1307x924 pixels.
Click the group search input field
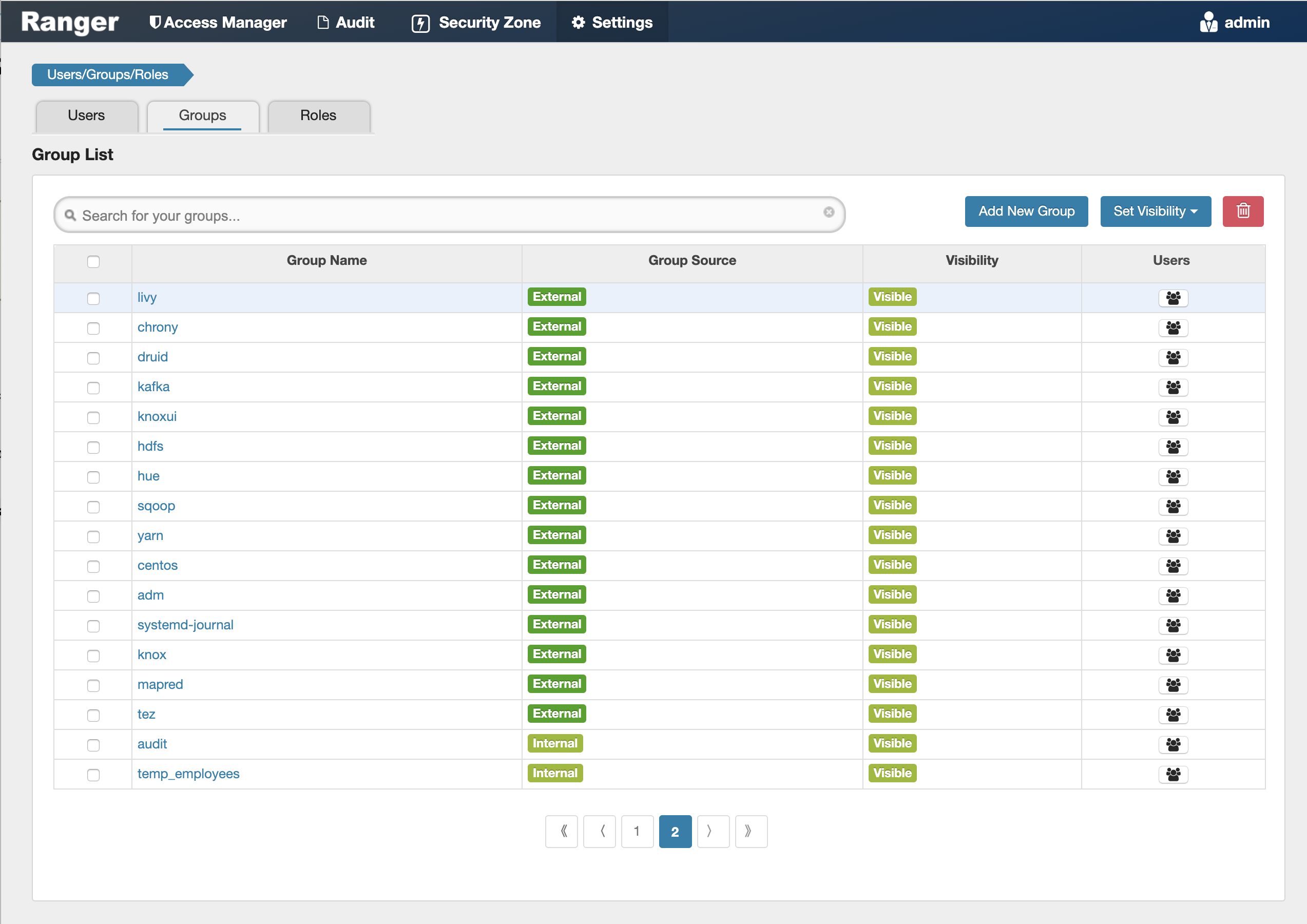[x=444, y=215]
